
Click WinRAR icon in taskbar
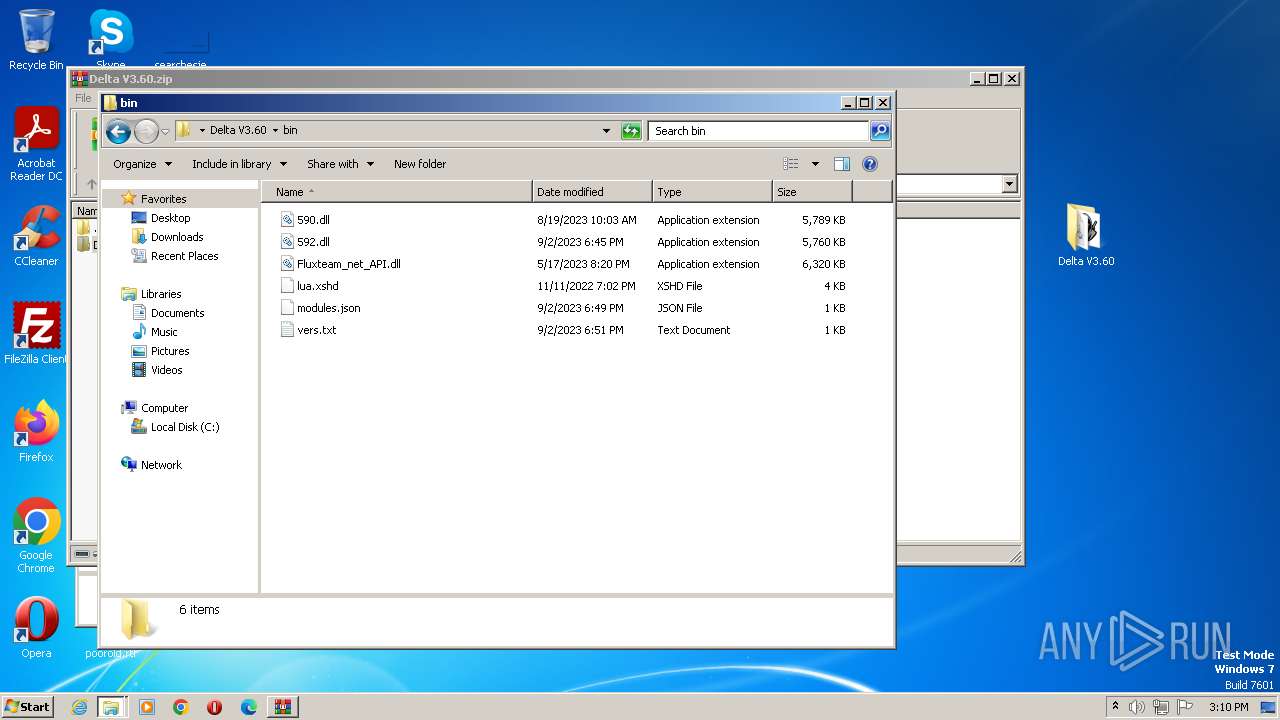tap(282, 707)
